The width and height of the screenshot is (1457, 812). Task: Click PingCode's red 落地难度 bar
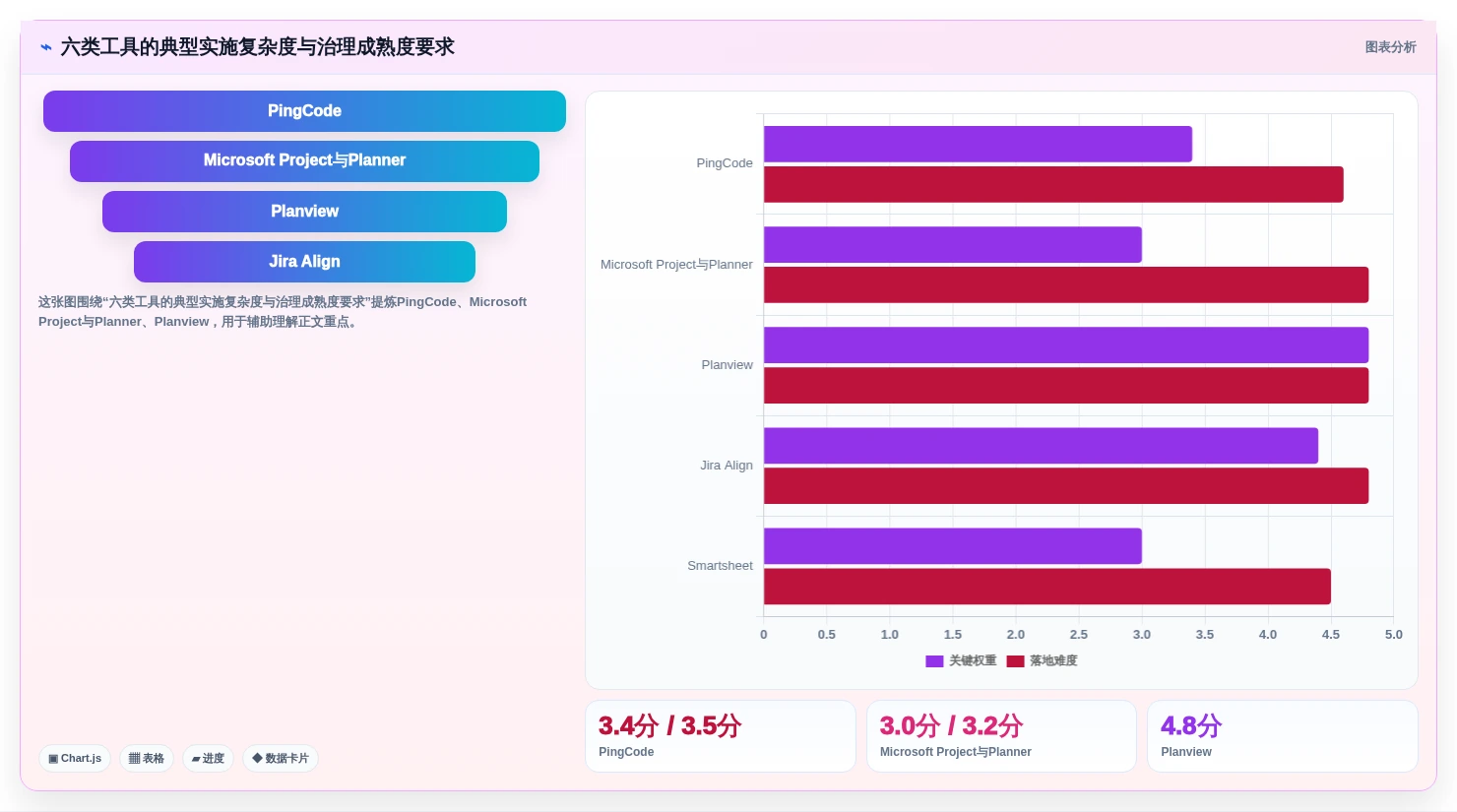click(x=1053, y=184)
